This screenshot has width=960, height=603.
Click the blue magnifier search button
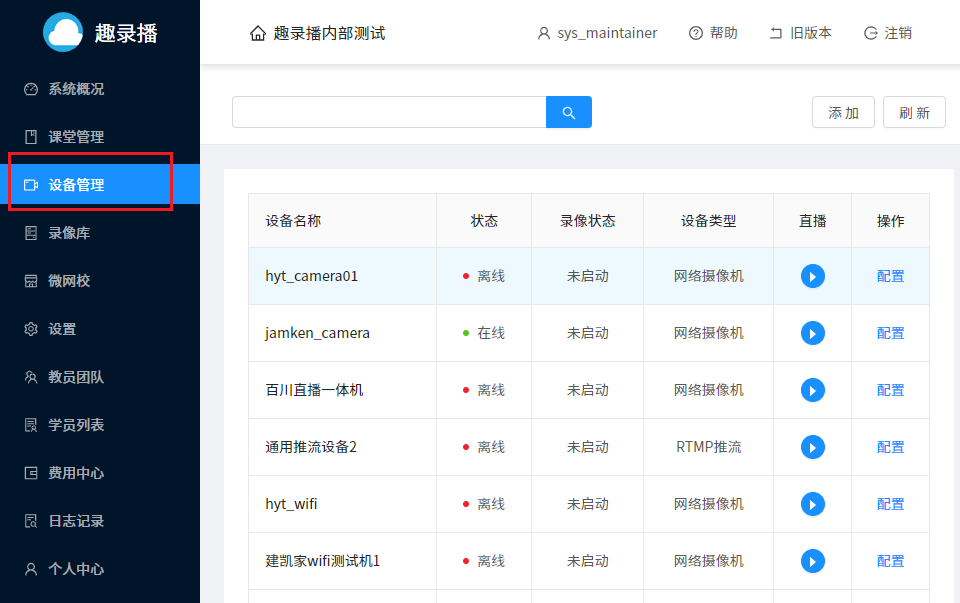[569, 112]
